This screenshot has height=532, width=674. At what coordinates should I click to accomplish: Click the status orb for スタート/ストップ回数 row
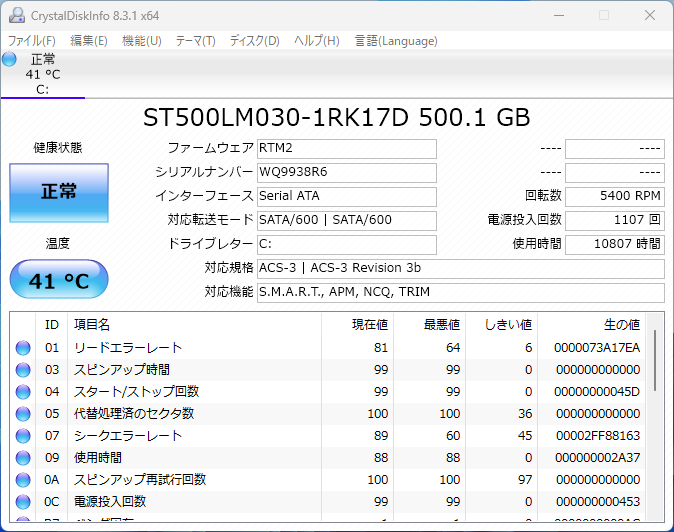(23, 392)
